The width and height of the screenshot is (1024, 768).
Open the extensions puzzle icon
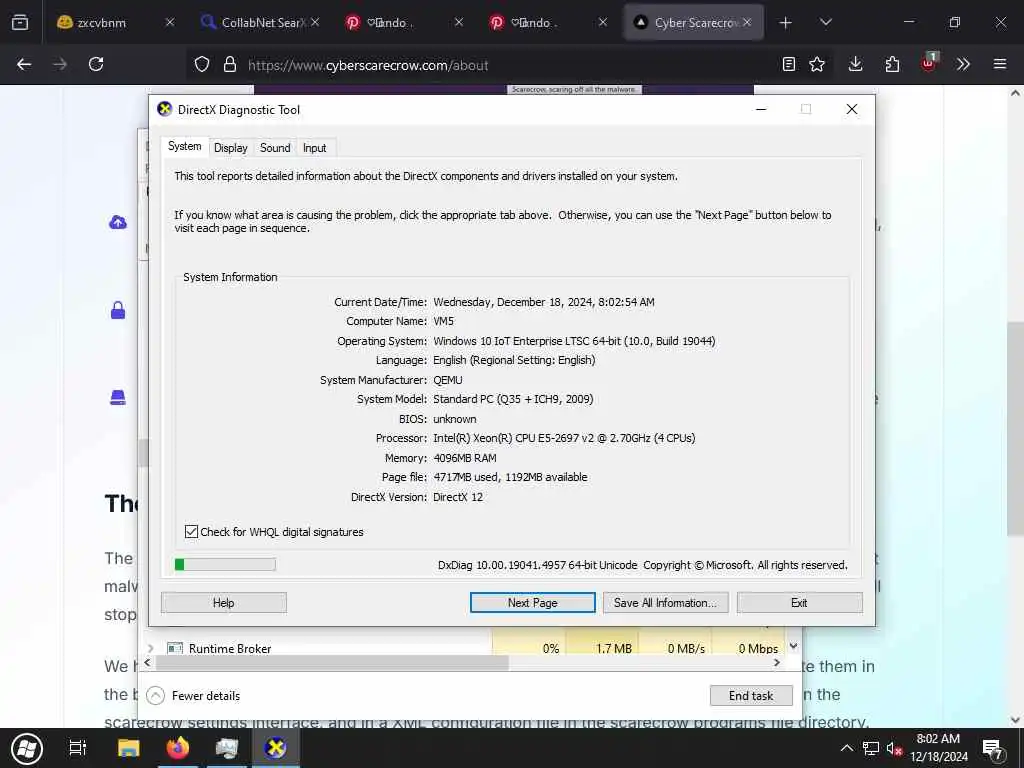pyautogui.click(x=892, y=64)
